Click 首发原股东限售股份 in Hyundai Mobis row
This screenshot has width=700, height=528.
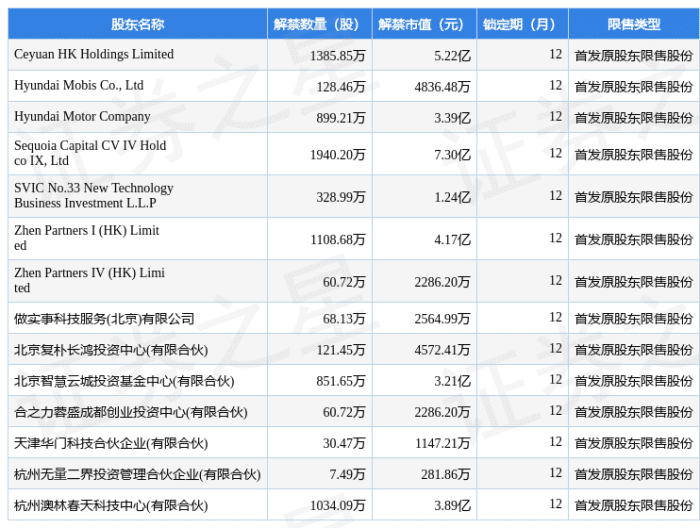click(x=633, y=87)
